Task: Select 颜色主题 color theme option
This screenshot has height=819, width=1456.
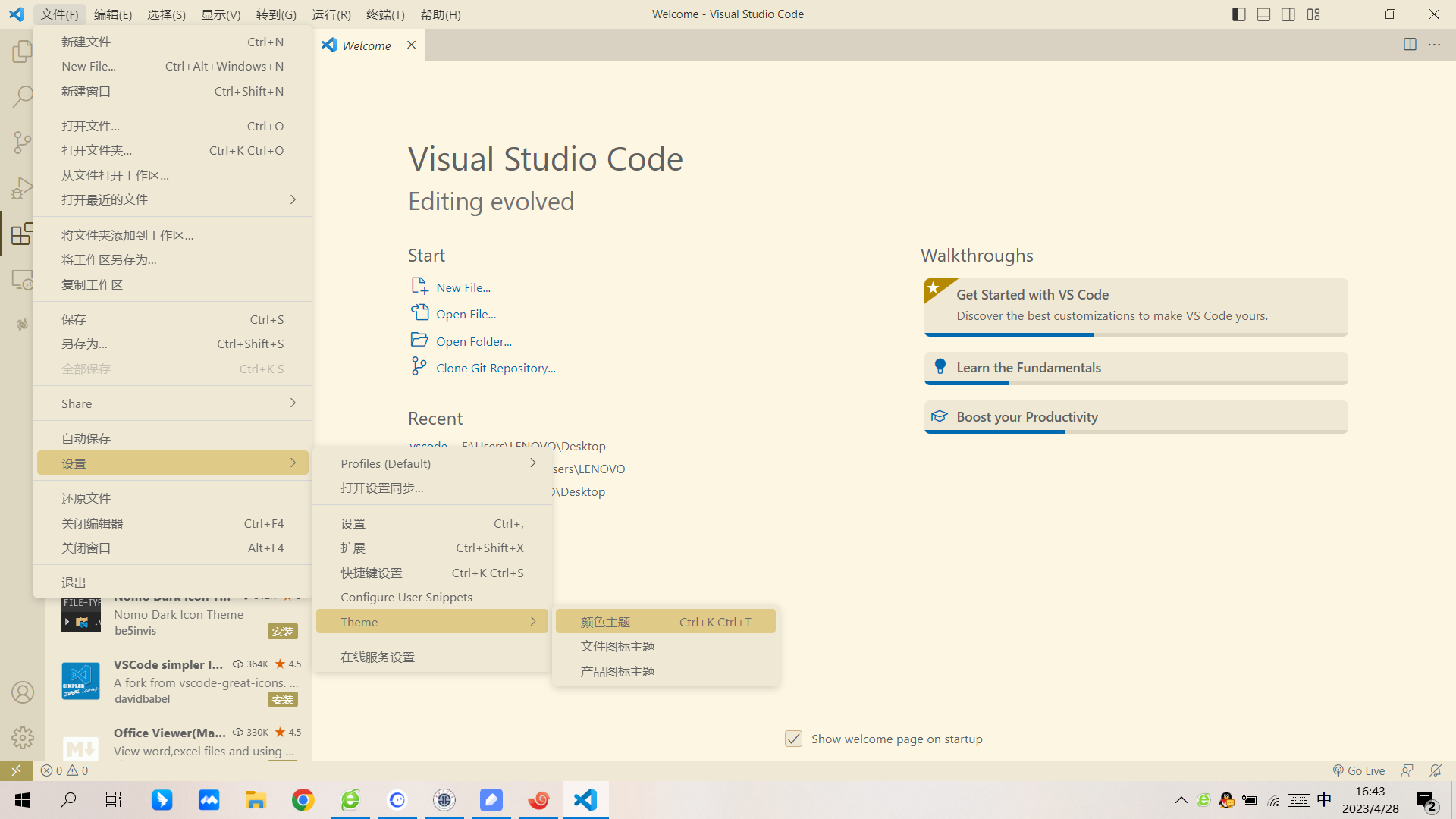Action: (666, 622)
